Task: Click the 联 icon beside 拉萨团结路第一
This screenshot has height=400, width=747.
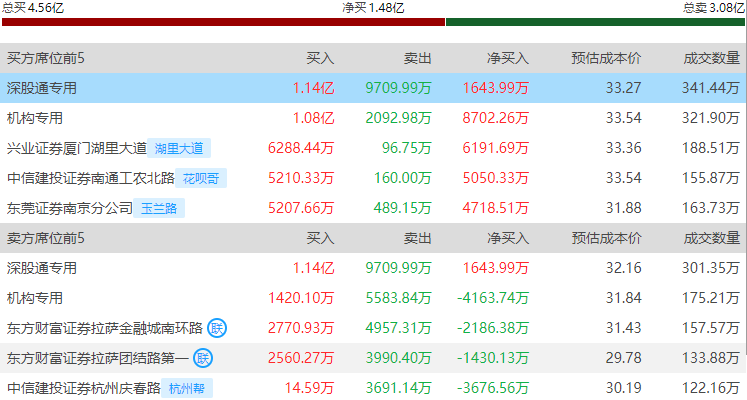Action: click(x=203, y=358)
